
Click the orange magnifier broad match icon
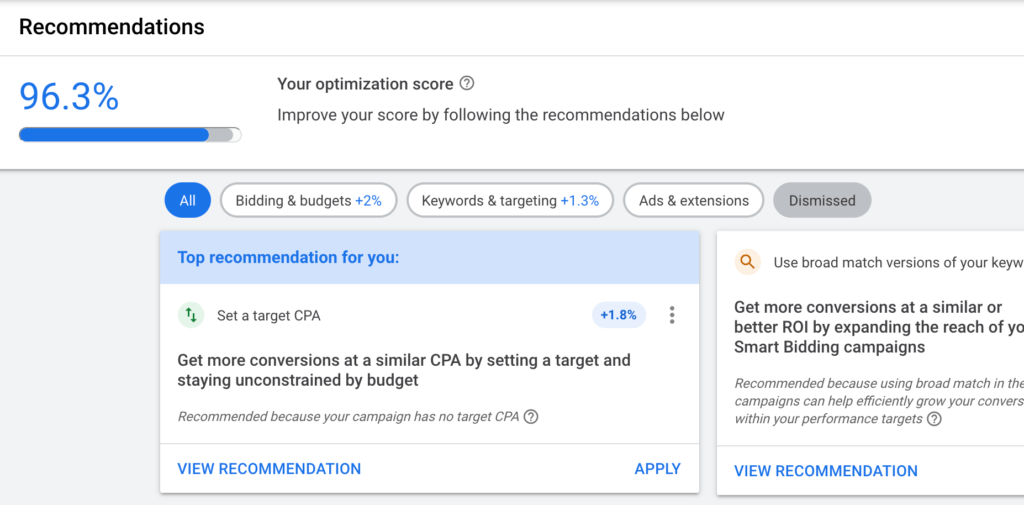click(747, 263)
